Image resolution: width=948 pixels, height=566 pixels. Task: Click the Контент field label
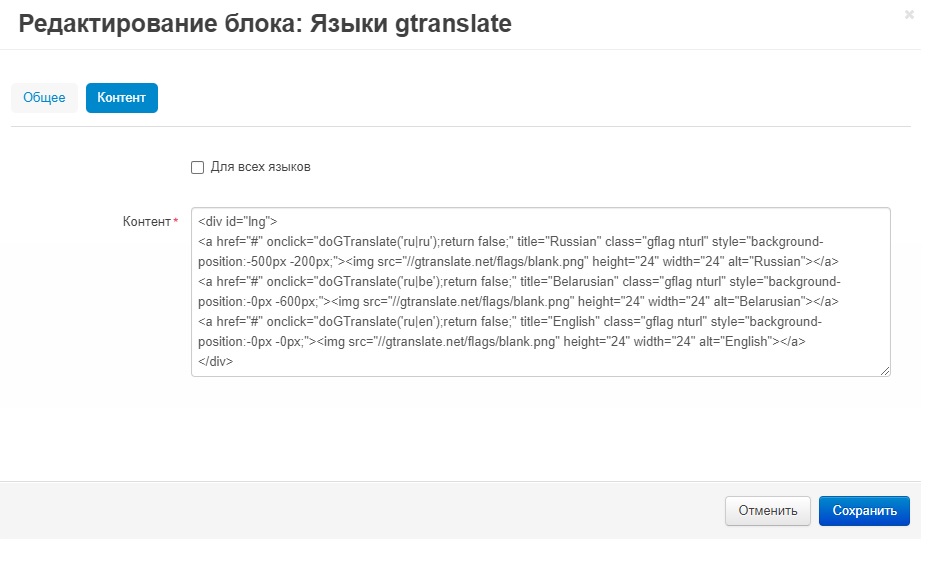pos(146,221)
